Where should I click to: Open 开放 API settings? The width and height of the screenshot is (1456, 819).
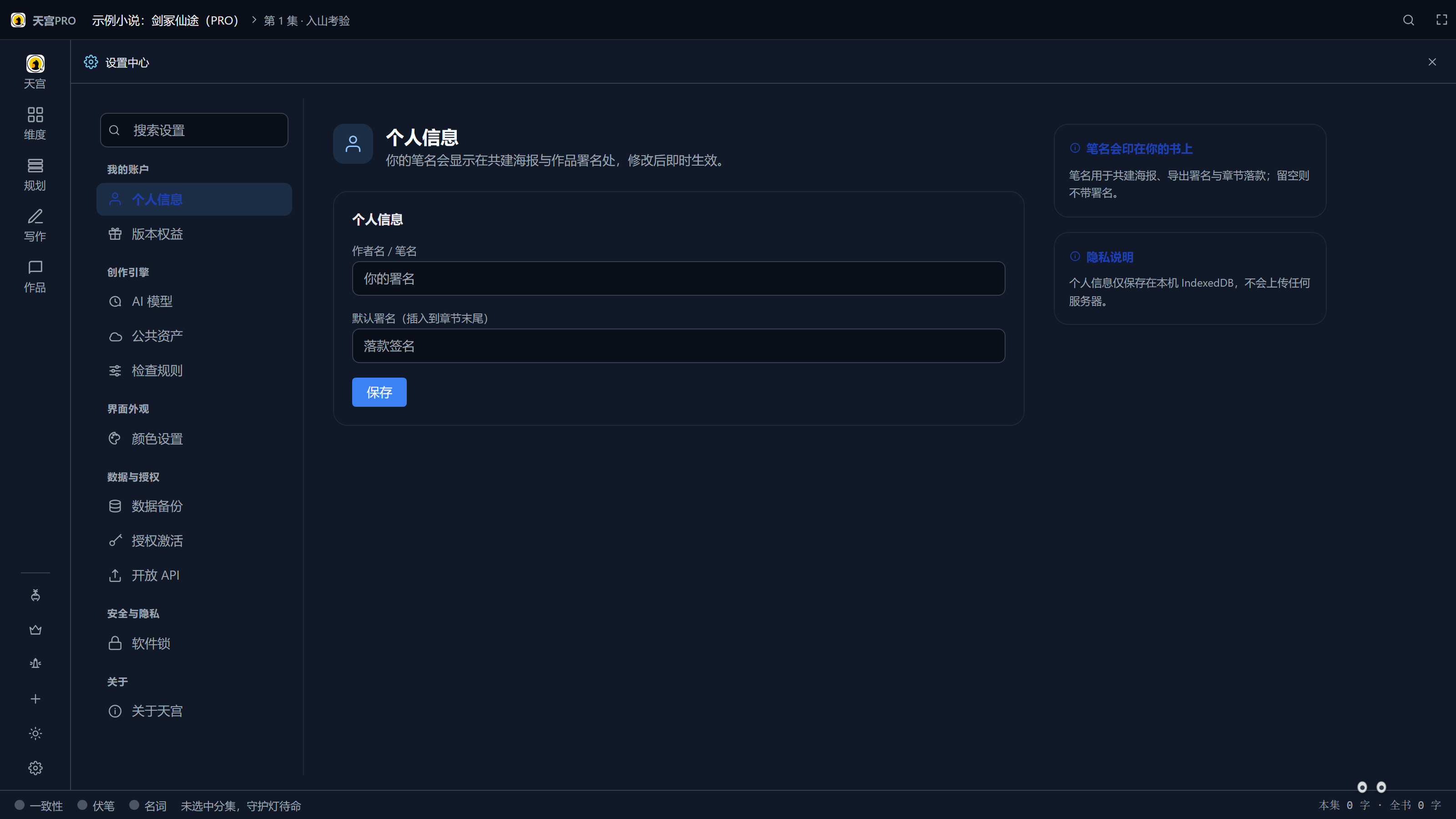click(x=194, y=575)
